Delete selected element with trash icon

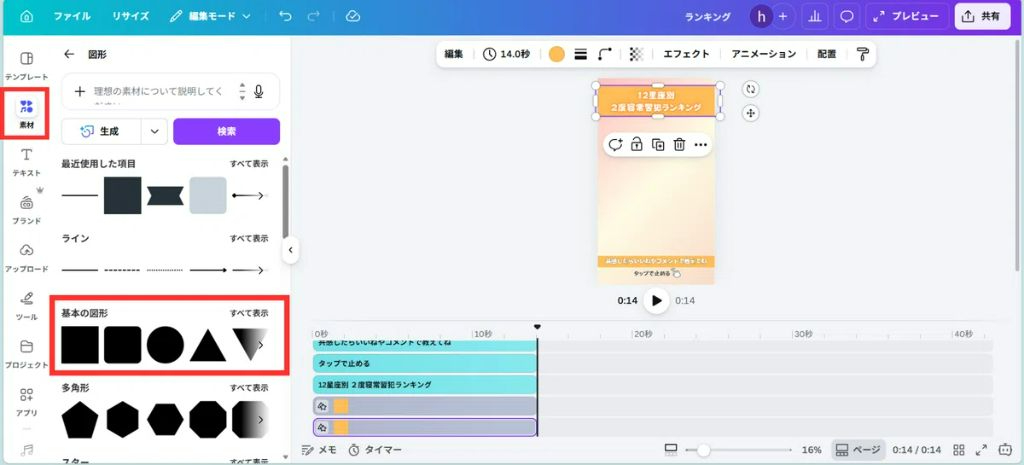679,145
